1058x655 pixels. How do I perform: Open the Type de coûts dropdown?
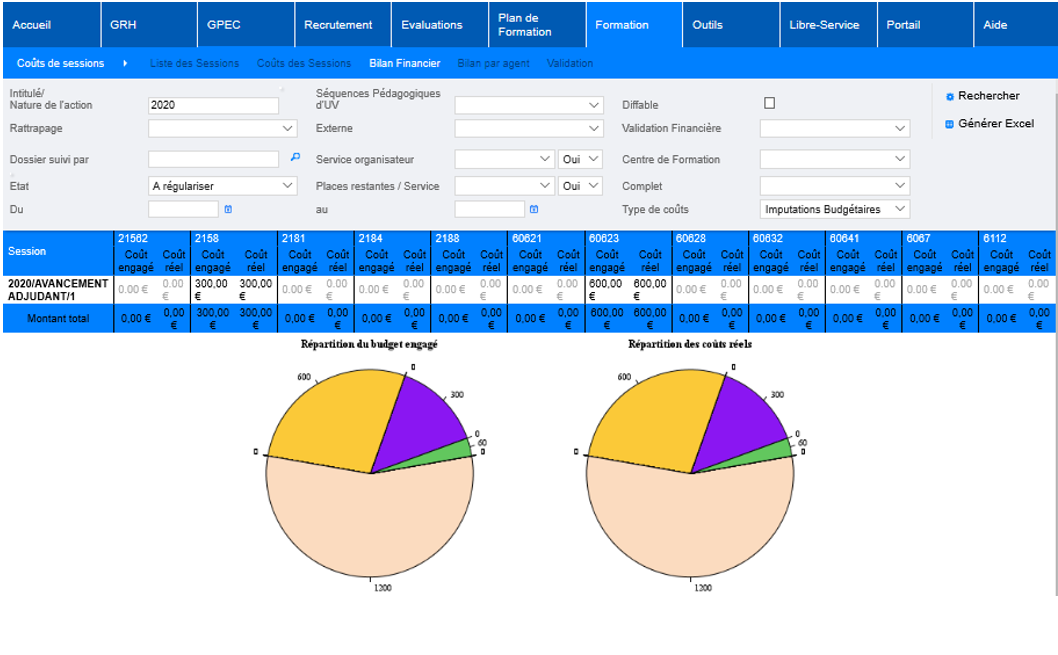click(x=835, y=209)
